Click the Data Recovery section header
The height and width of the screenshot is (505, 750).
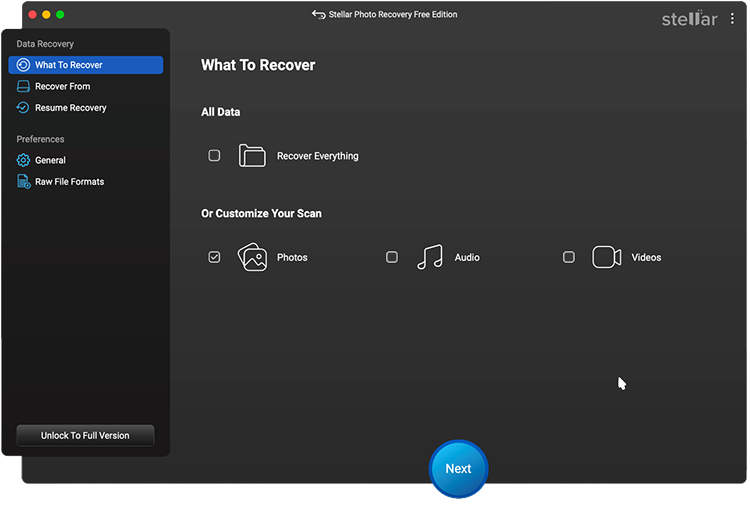(x=45, y=44)
